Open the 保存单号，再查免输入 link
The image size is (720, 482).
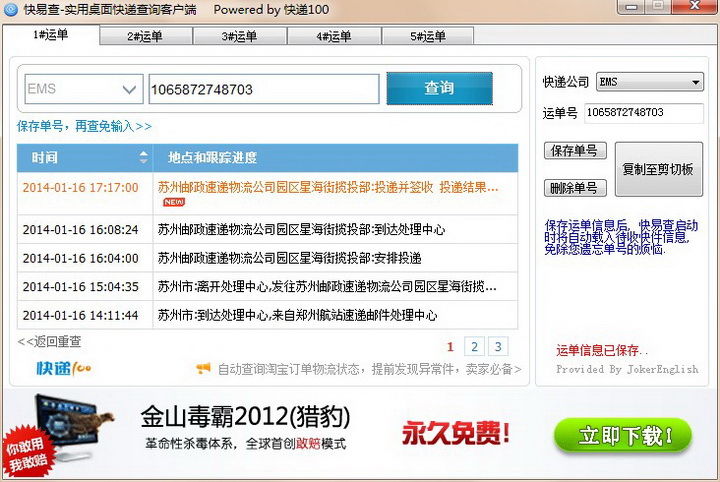point(84,126)
